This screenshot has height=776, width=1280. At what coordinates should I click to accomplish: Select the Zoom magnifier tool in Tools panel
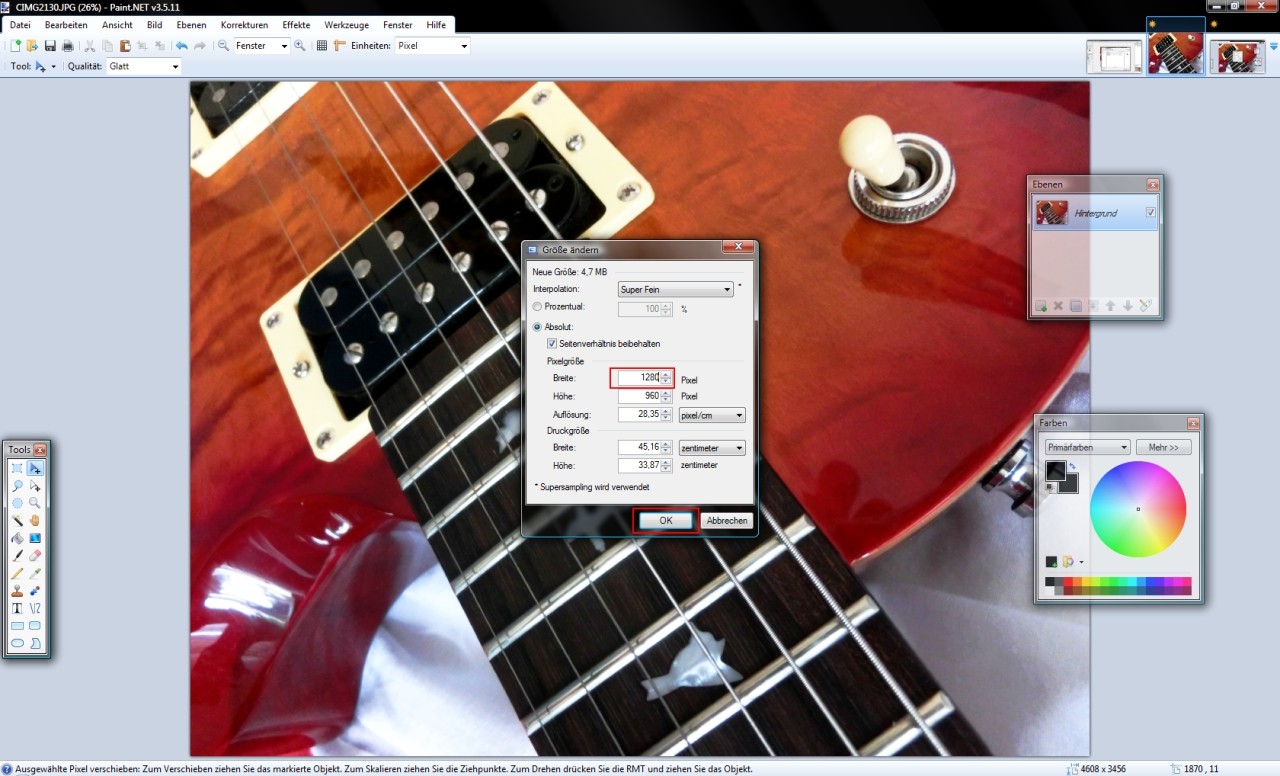(35, 503)
